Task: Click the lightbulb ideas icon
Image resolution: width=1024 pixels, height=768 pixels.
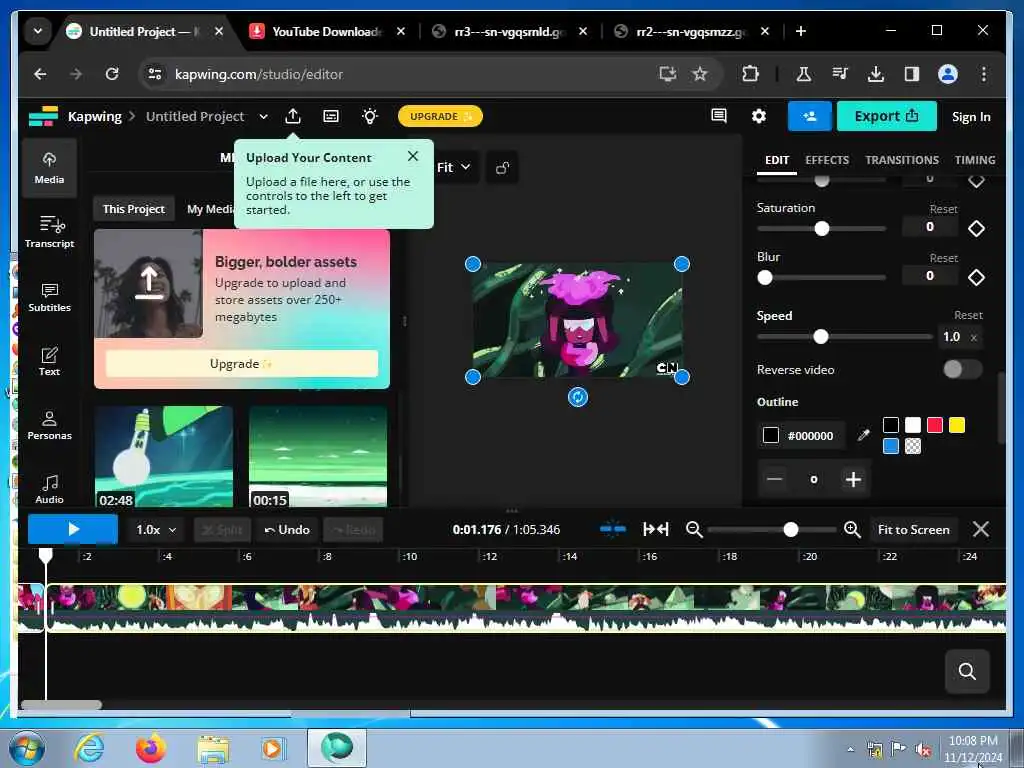Action: [370, 116]
